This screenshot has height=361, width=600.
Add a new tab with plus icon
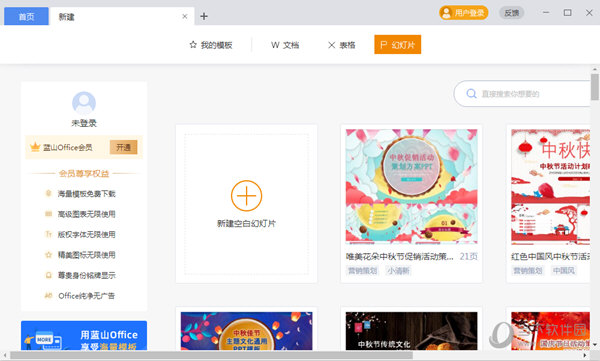[x=204, y=16]
